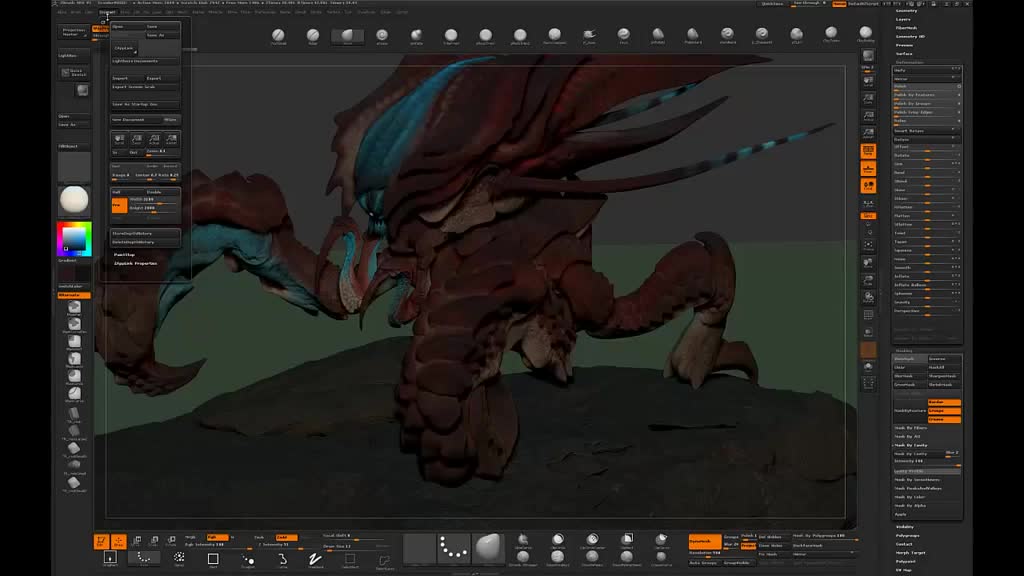Click AAHalf icon on right shelf
This screenshot has height=576, width=1024.
(868, 133)
